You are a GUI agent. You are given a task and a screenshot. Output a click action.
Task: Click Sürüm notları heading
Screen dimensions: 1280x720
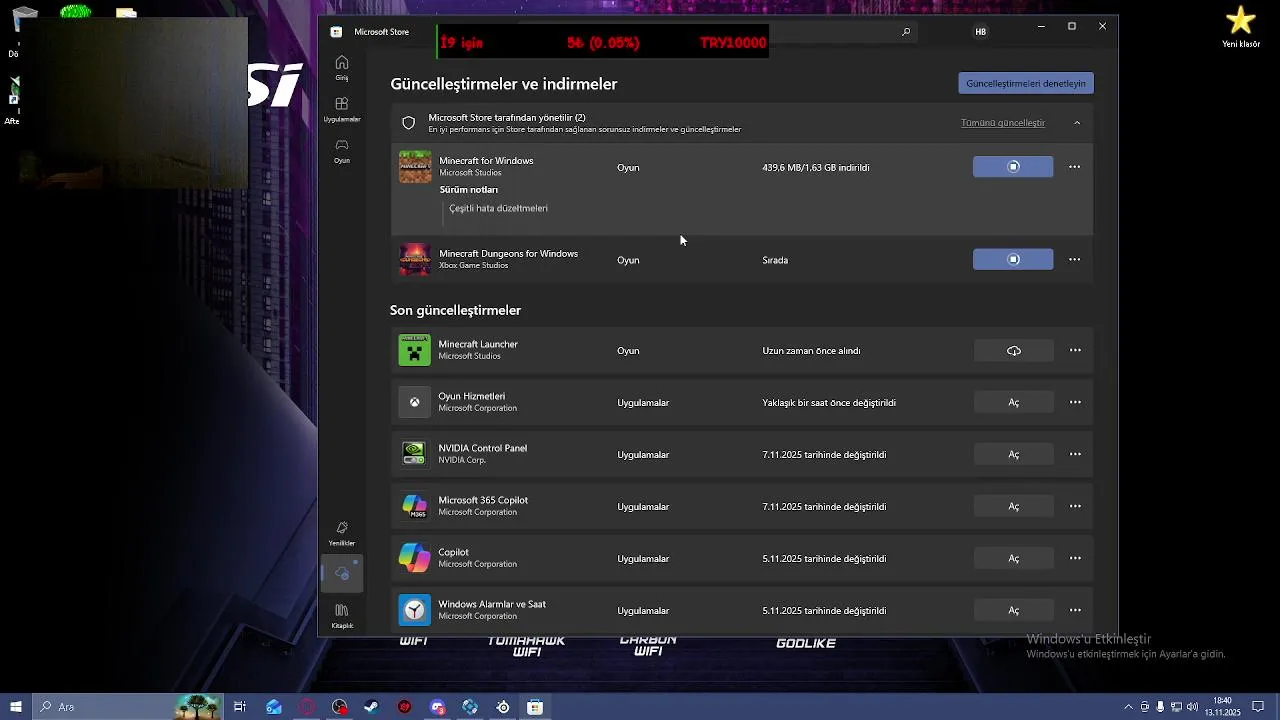pos(468,190)
